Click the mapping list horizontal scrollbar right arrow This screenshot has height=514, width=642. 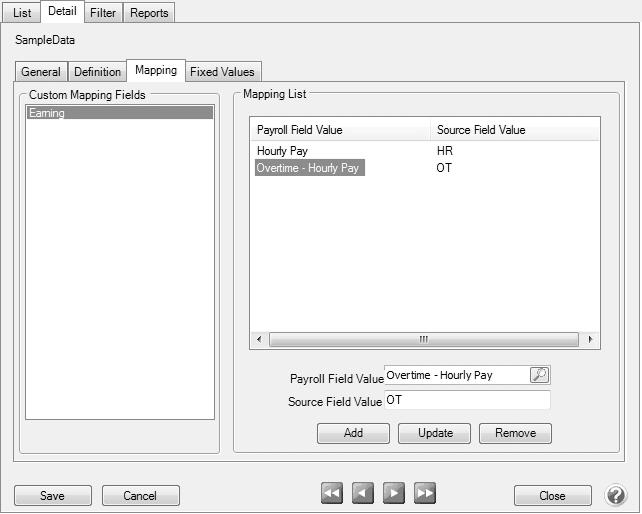[x=591, y=339]
